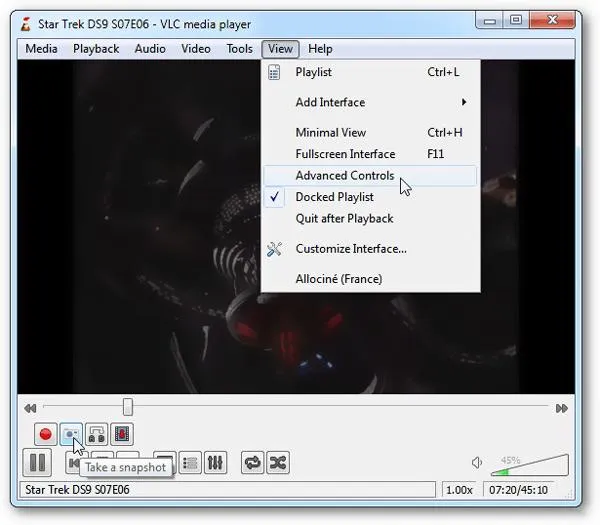Toggle A-B loop point button
The height and width of the screenshot is (525, 600).
(96, 434)
